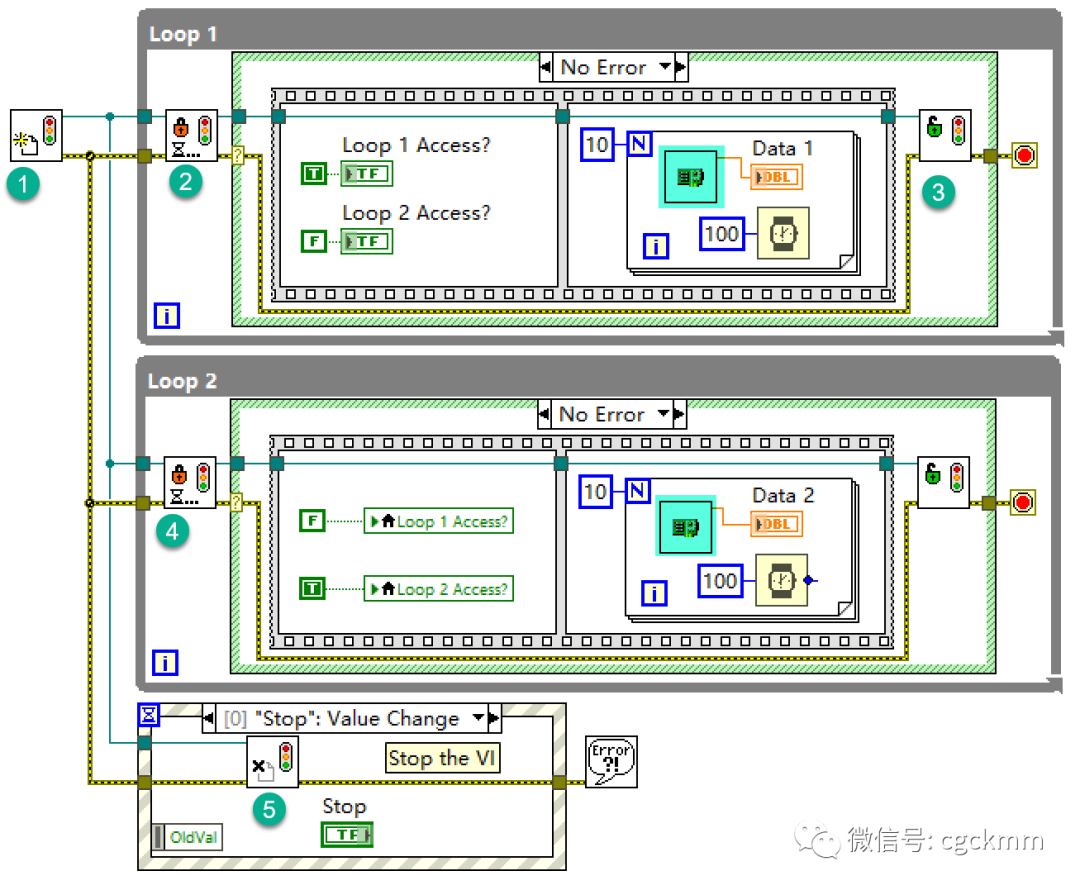Screen dimensions: 1080x890
Task: Click the Wait clock icon in Loop 1
Action: click(x=783, y=233)
